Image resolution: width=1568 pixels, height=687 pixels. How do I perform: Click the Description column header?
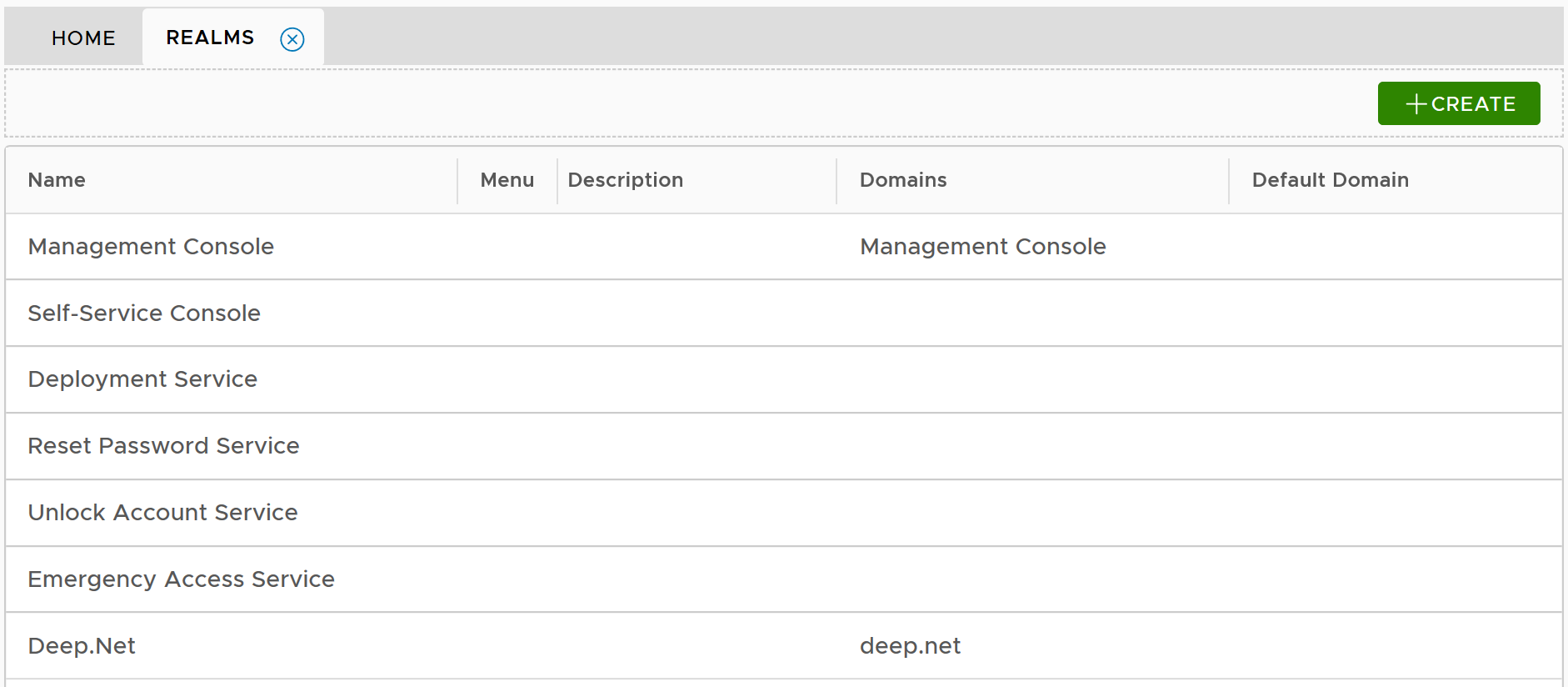[625, 180]
